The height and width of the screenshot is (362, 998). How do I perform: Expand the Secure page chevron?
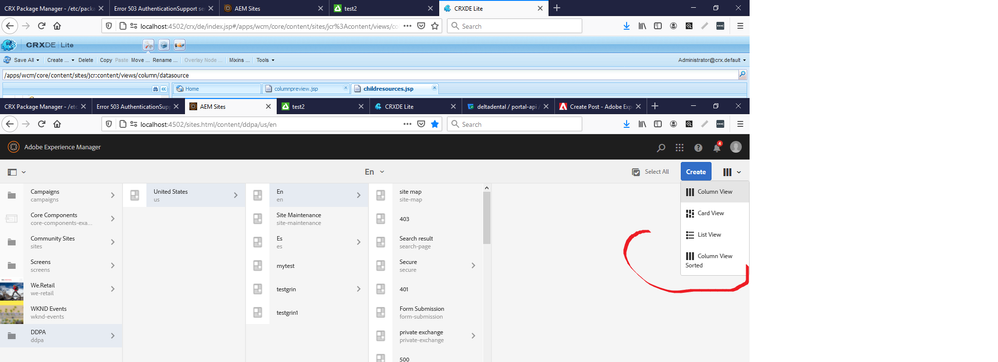click(x=473, y=265)
